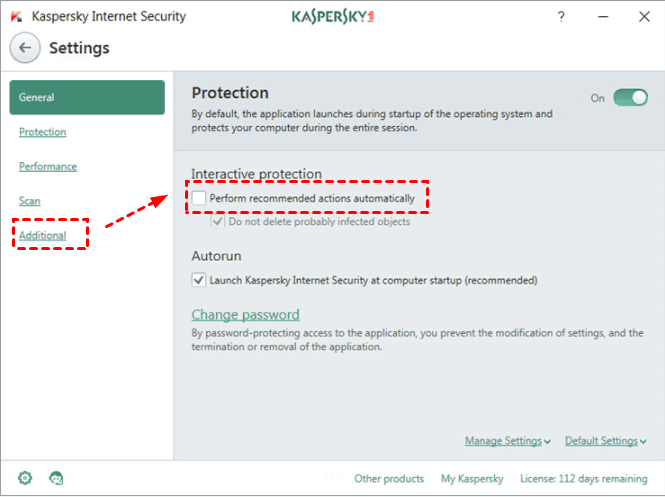Uncheck Do not delete probably infected objects
The width and height of the screenshot is (665, 497).
pos(218,221)
